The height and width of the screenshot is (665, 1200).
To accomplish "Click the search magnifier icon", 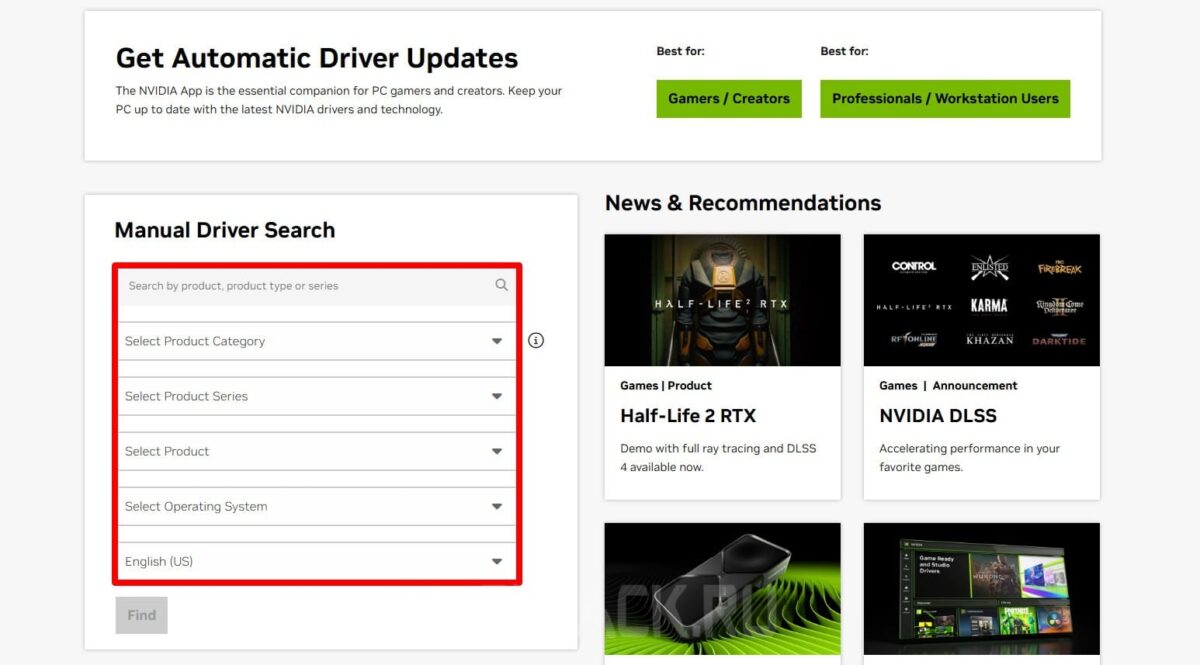I will point(501,285).
